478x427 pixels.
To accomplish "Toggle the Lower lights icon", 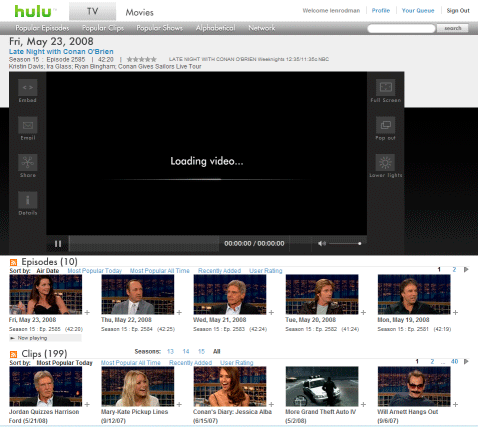I will coord(386,163).
